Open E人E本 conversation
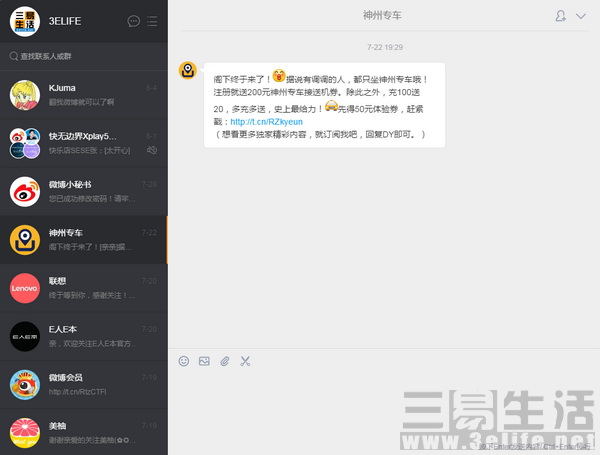The height and width of the screenshot is (455, 600). point(84,336)
